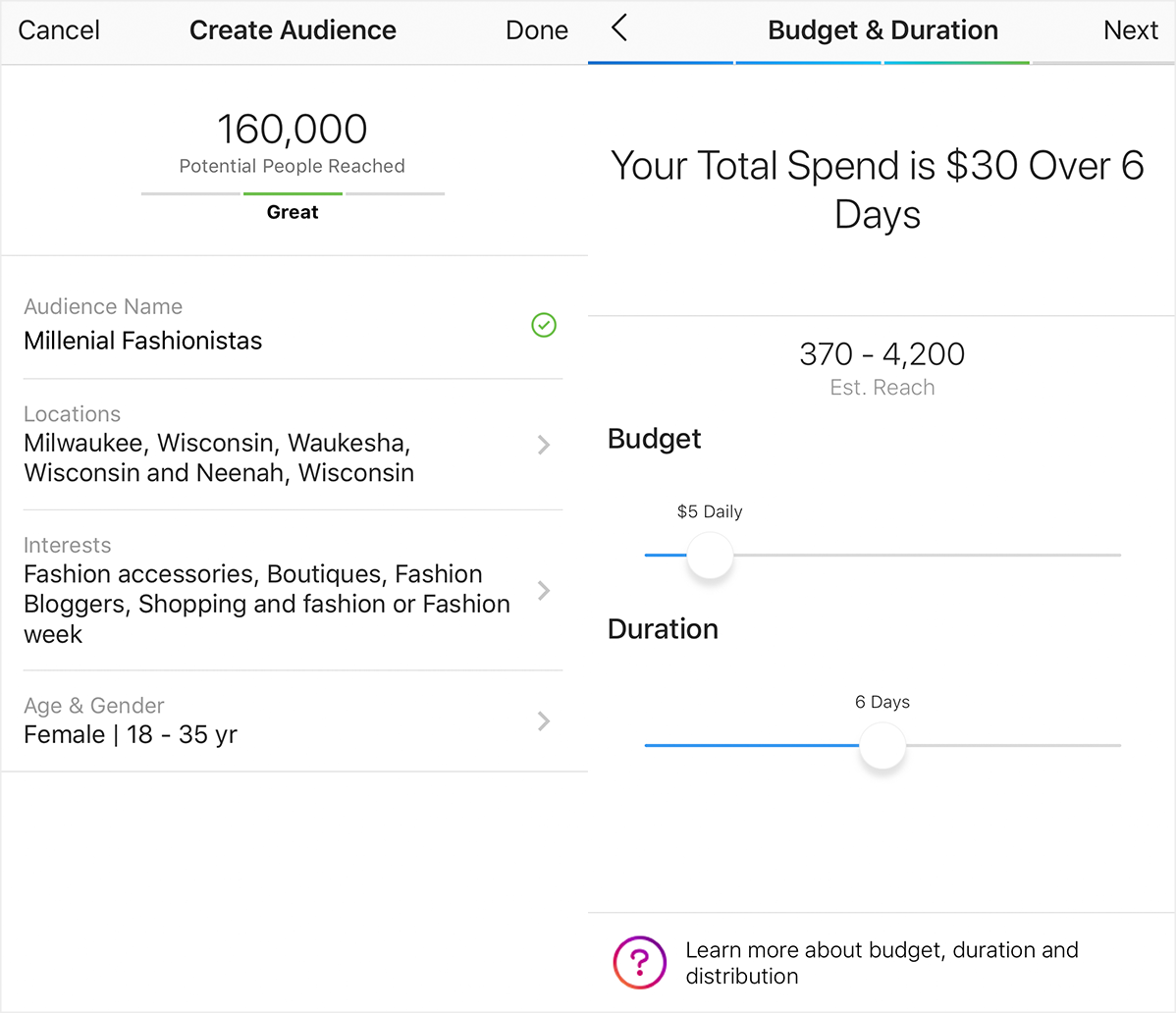
Task: Click the Great audience size indicator bar
Action: 293,193
